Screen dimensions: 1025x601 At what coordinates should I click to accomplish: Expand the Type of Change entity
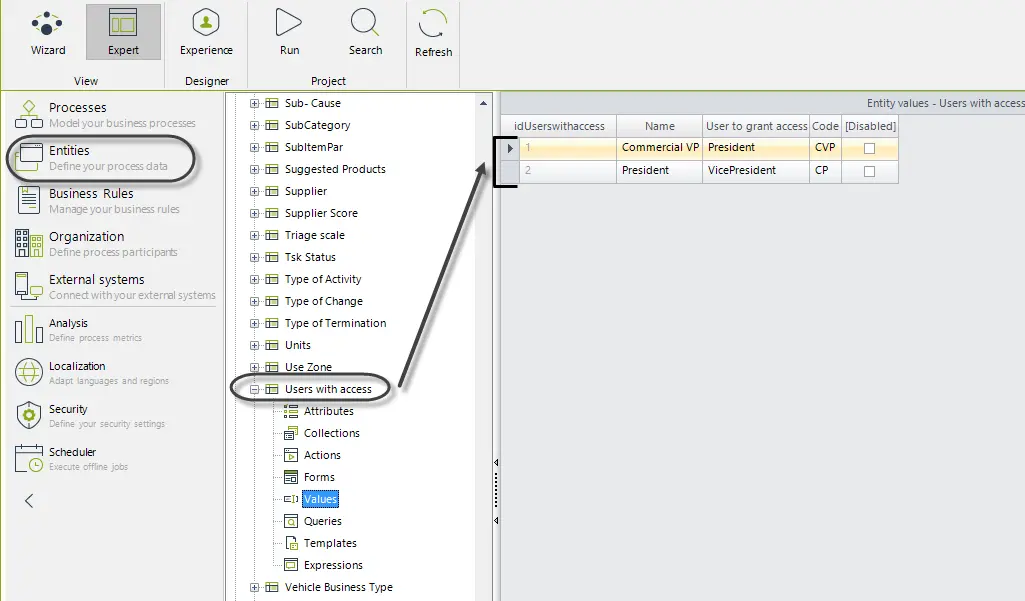click(x=254, y=301)
